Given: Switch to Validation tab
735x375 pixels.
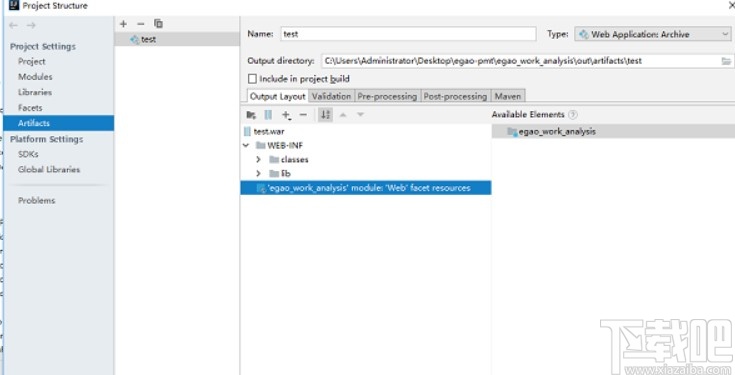Looking at the screenshot, I should pos(331,96).
